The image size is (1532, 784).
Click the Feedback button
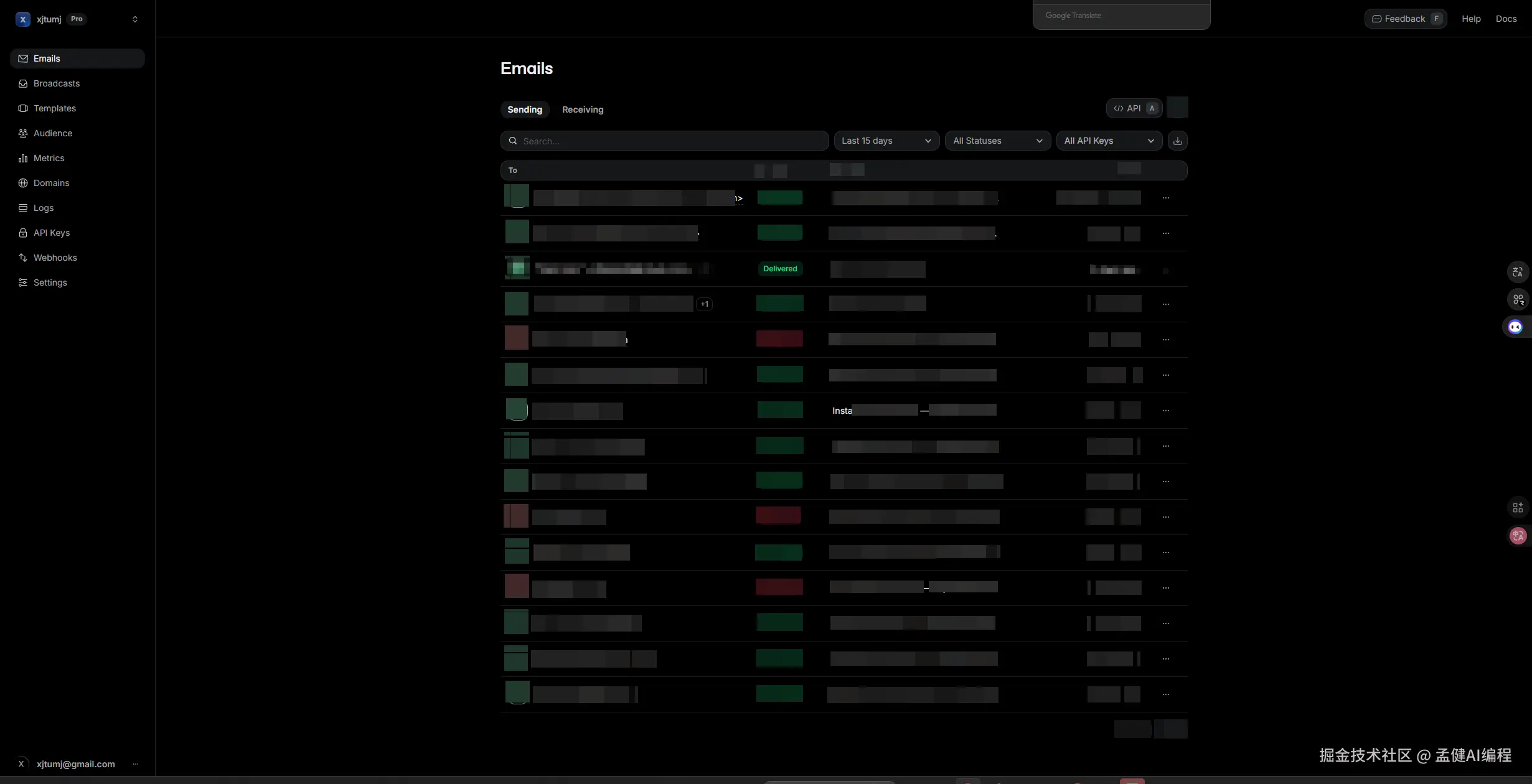click(1405, 19)
